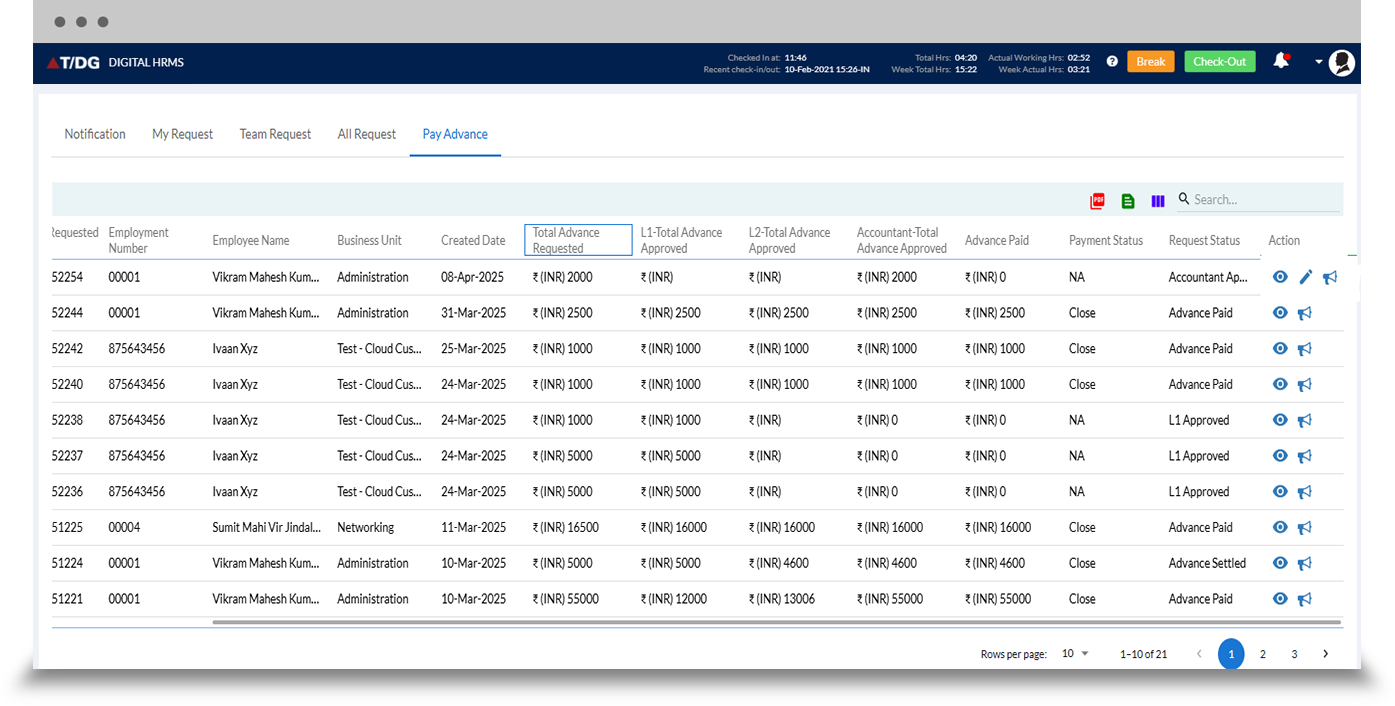Go to the Team Request tab
The height and width of the screenshot is (706, 1395).
pyautogui.click(x=275, y=134)
